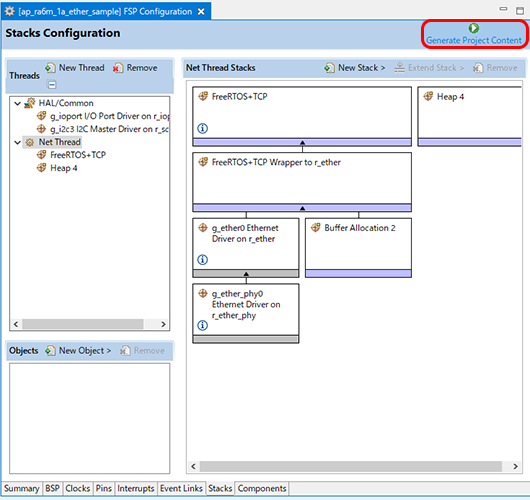Switch to the Components tab
The height and width of the screenshot is (500, 530).
(x=262, y=489)
